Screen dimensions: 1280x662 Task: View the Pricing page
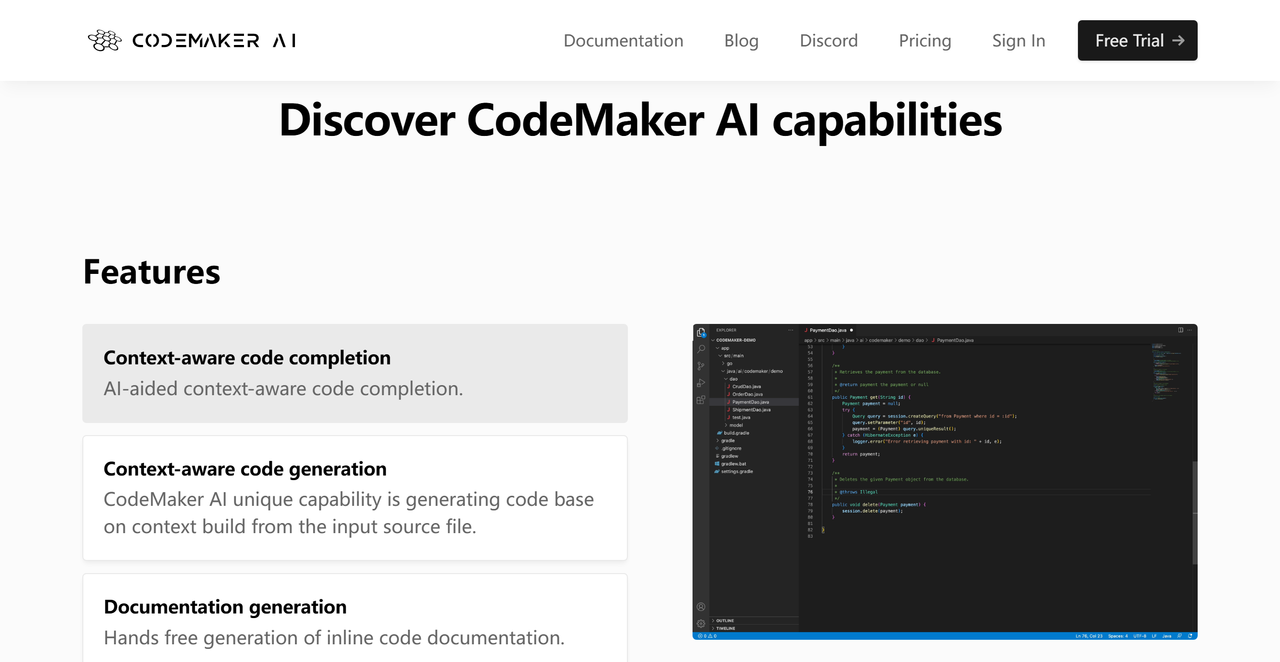click(x=925, y=41)
